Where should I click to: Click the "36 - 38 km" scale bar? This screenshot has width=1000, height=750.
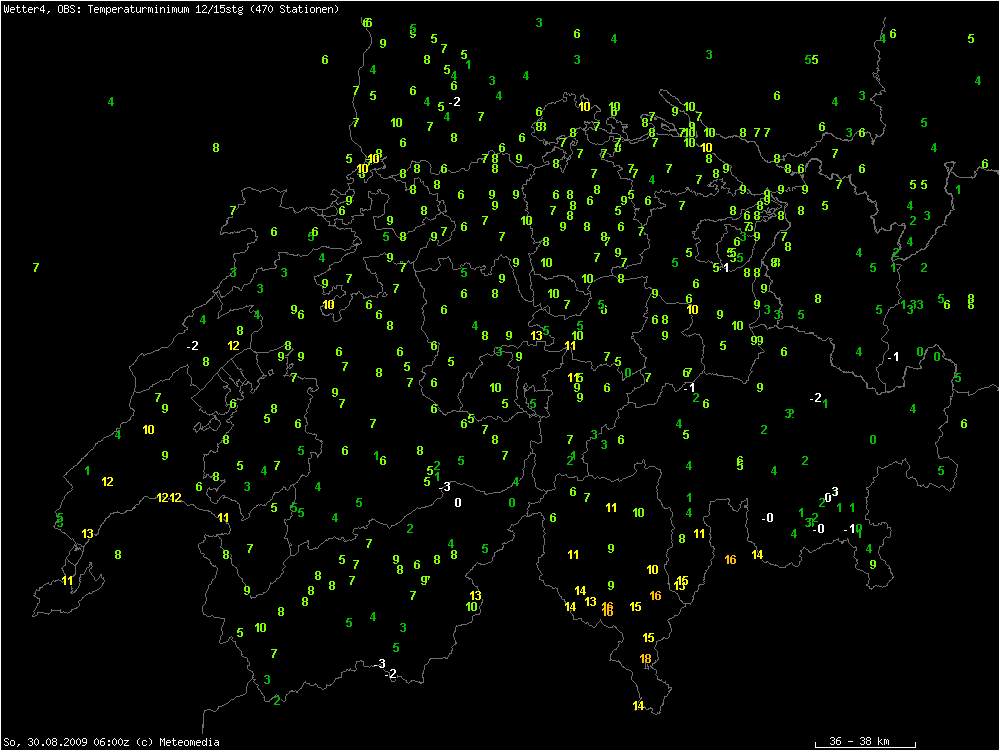[x=865, y=741]
